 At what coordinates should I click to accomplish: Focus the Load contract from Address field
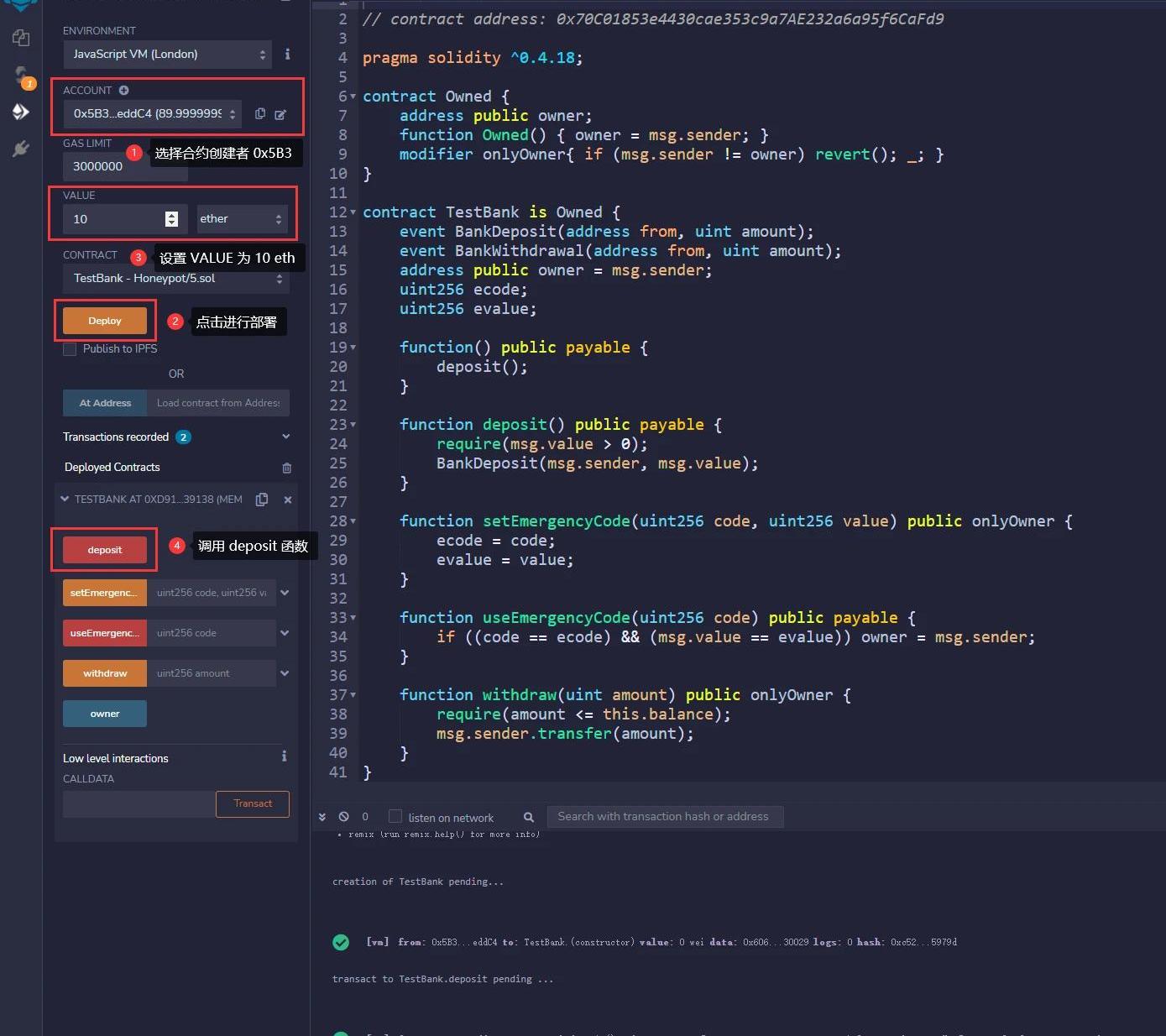[x=218, y=403]
